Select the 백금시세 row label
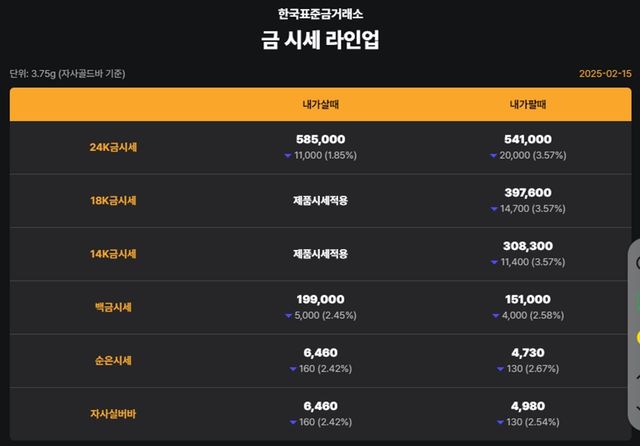Viewport: 640px width, 446px height. coord(113,307)
